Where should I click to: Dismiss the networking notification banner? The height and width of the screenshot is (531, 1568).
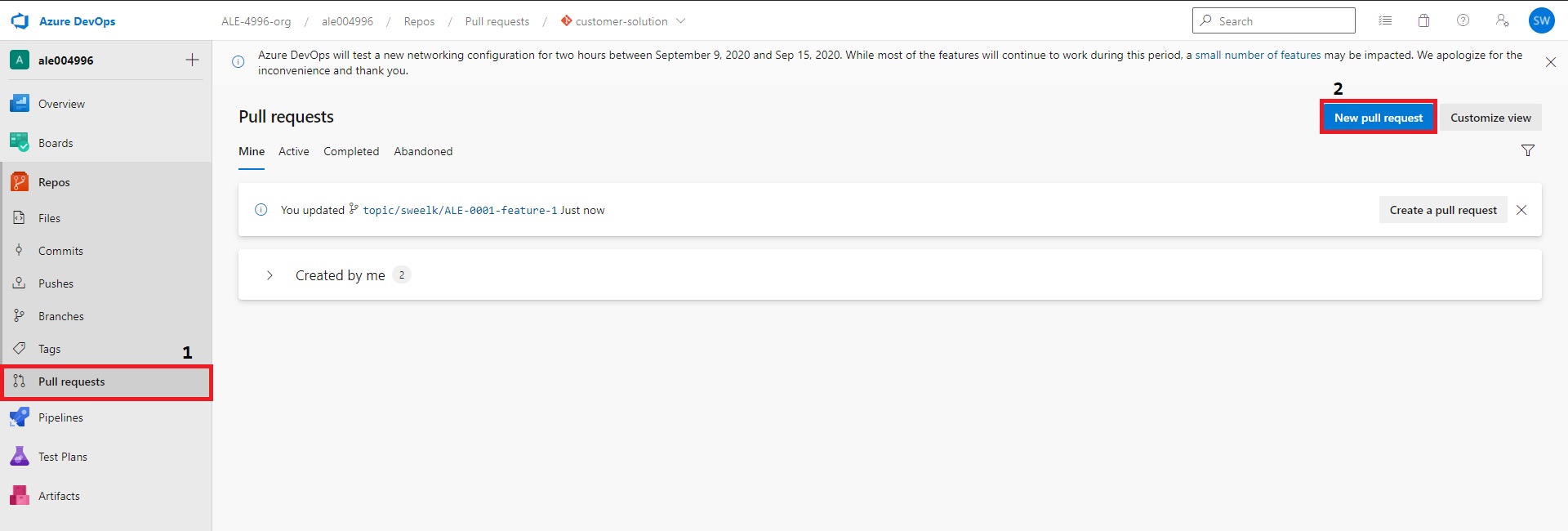(x=1550, y=62)
